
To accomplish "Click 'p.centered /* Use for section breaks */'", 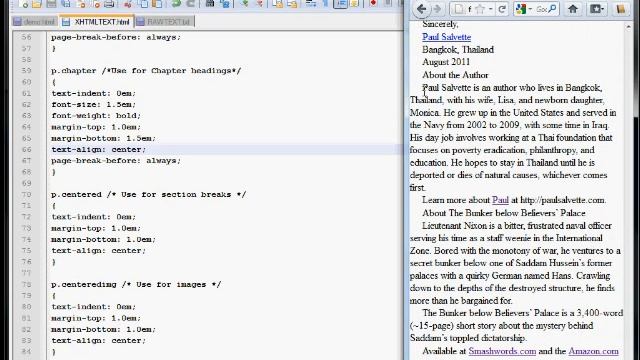I will pos(149,194).
